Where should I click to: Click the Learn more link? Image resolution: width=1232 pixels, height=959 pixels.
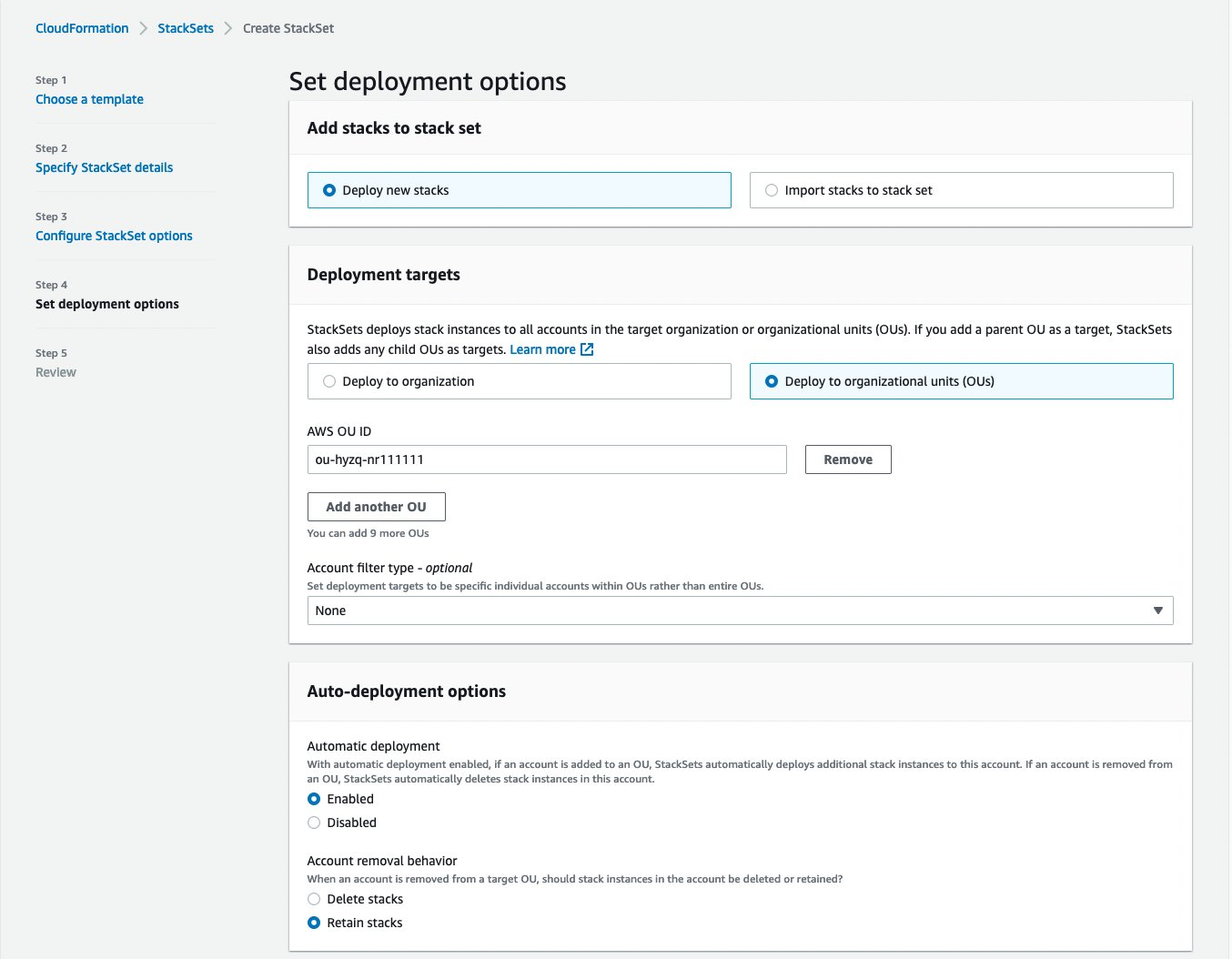point(541,348)
